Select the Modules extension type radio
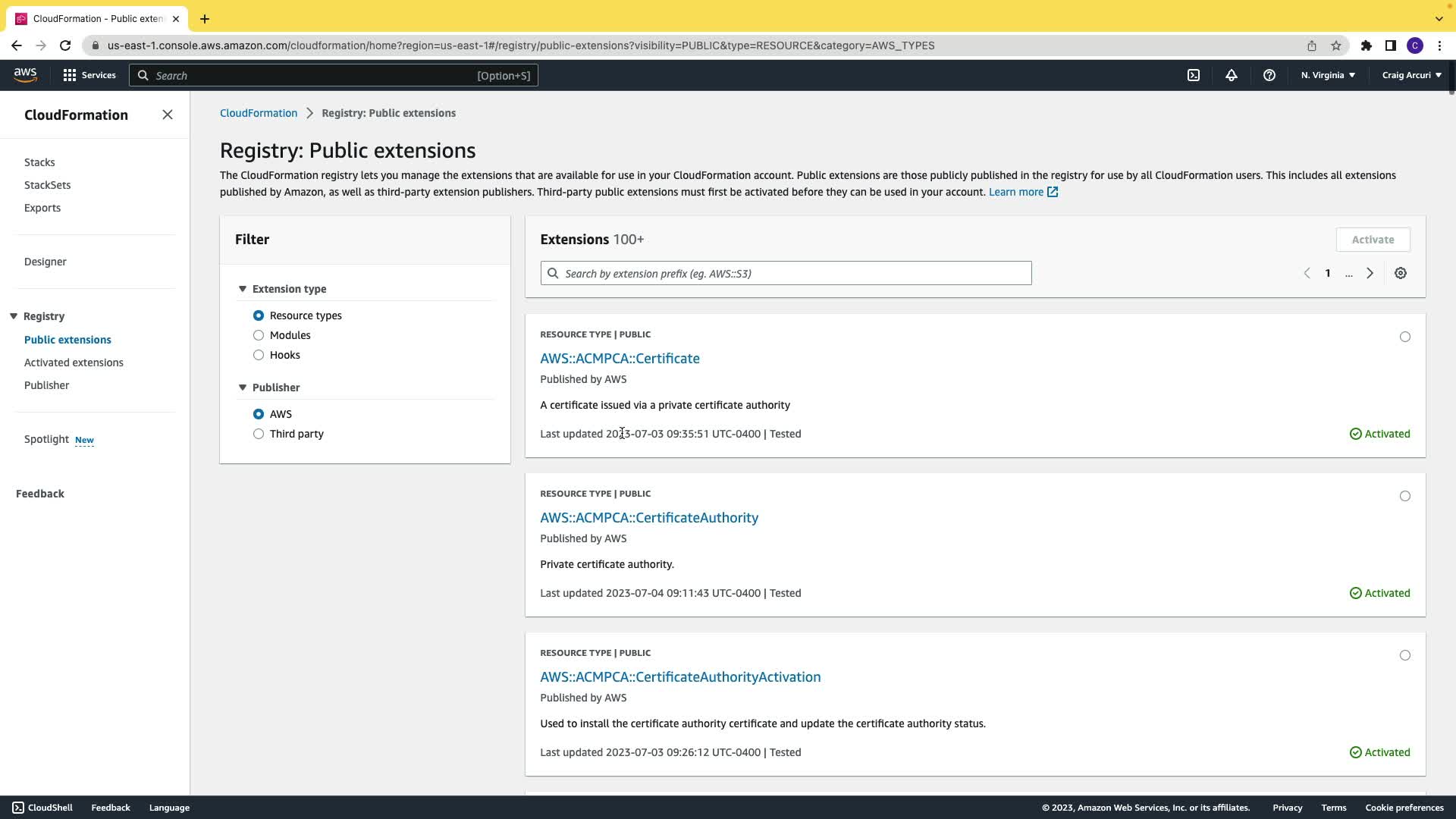 [259, 335]
